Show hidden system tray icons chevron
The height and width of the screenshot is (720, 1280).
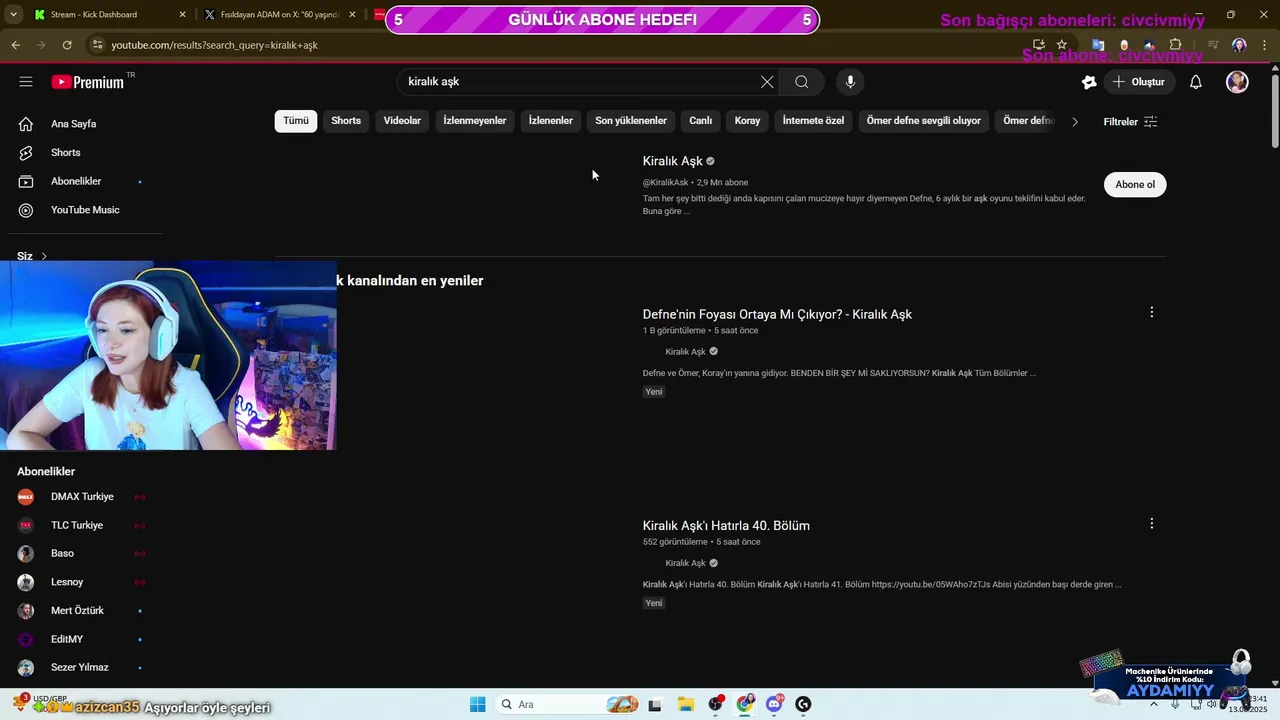tap(1154, 704)
